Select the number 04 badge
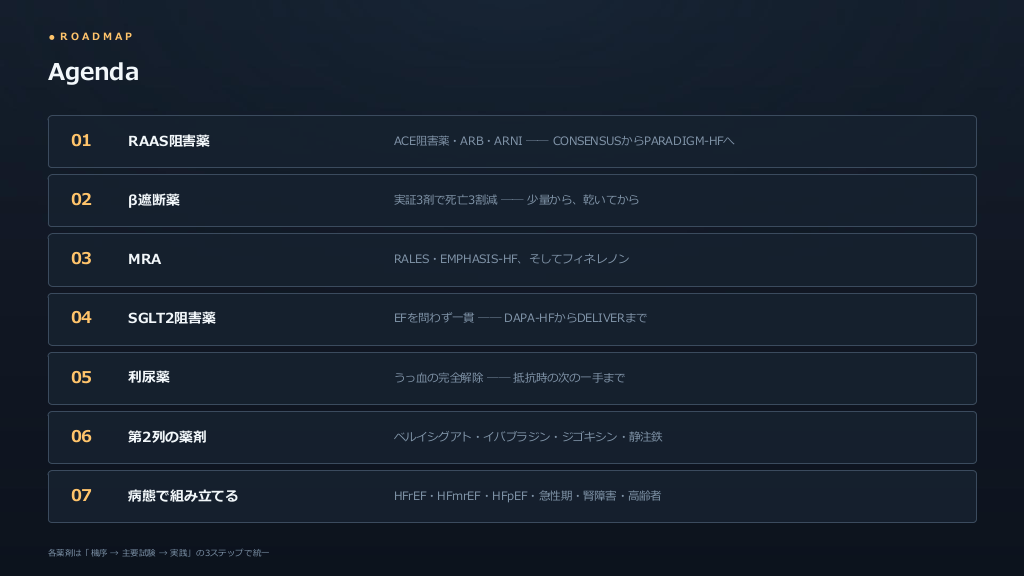The width and height of the screenshot is (1024, 576). click(81, 317)
